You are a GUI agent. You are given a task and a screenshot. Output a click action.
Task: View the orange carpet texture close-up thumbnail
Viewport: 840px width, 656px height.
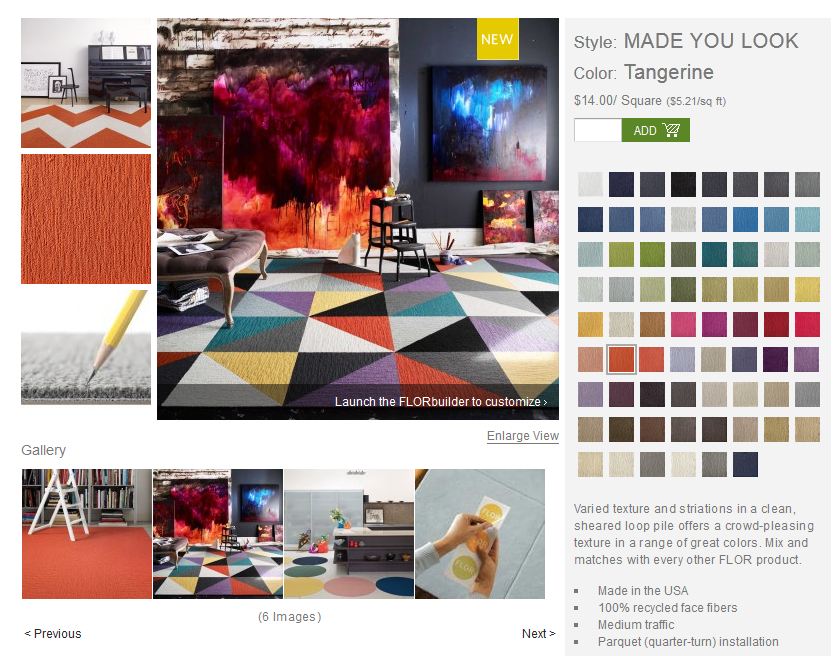pos(86,219)
